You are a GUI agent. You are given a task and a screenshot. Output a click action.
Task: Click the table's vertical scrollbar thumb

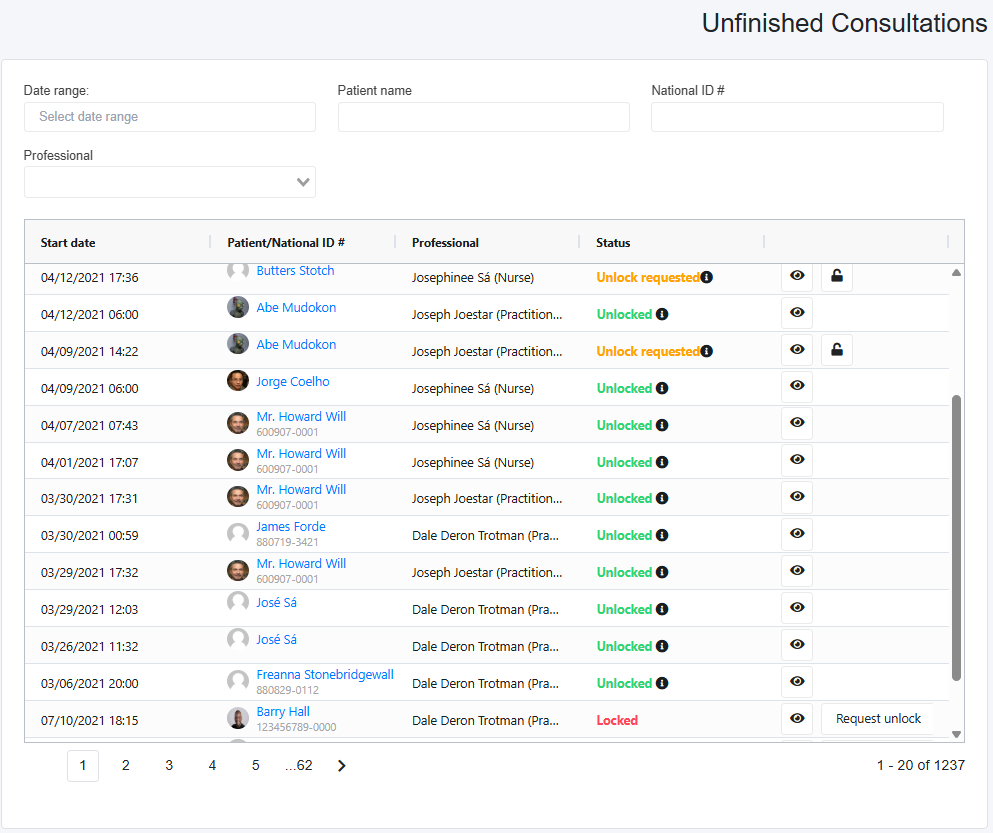[x=956, y=536]
